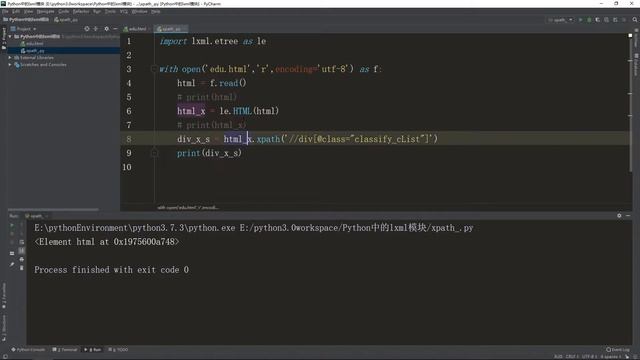Viewport: 640px width, 360px height.
Task: Expand Scratches and Consoles node
Action: pos(10,64)
